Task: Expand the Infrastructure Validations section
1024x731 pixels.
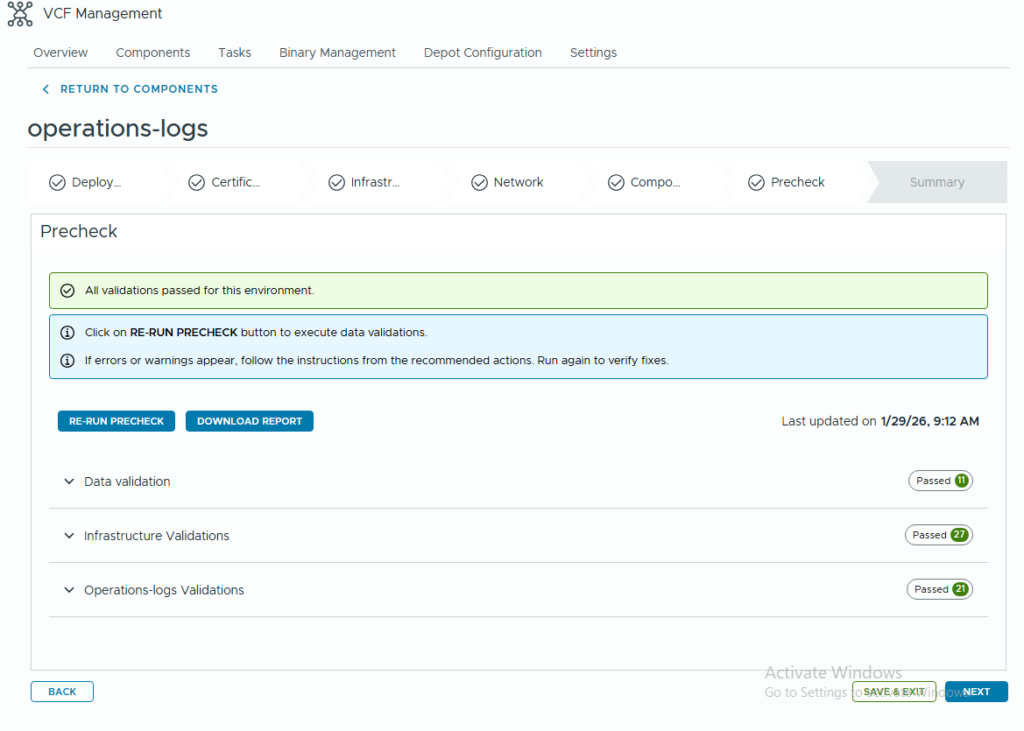Action: point(69,536)
